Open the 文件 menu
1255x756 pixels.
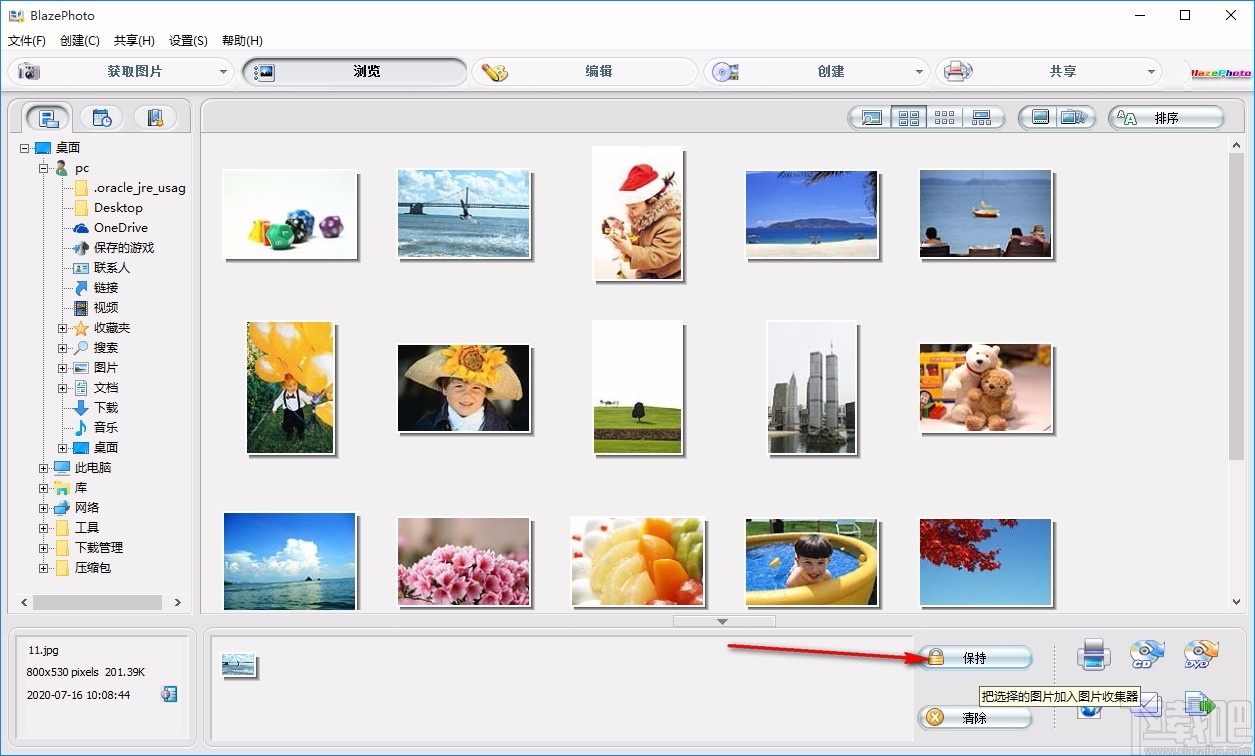pyautogui.click(x=26, y=40)
